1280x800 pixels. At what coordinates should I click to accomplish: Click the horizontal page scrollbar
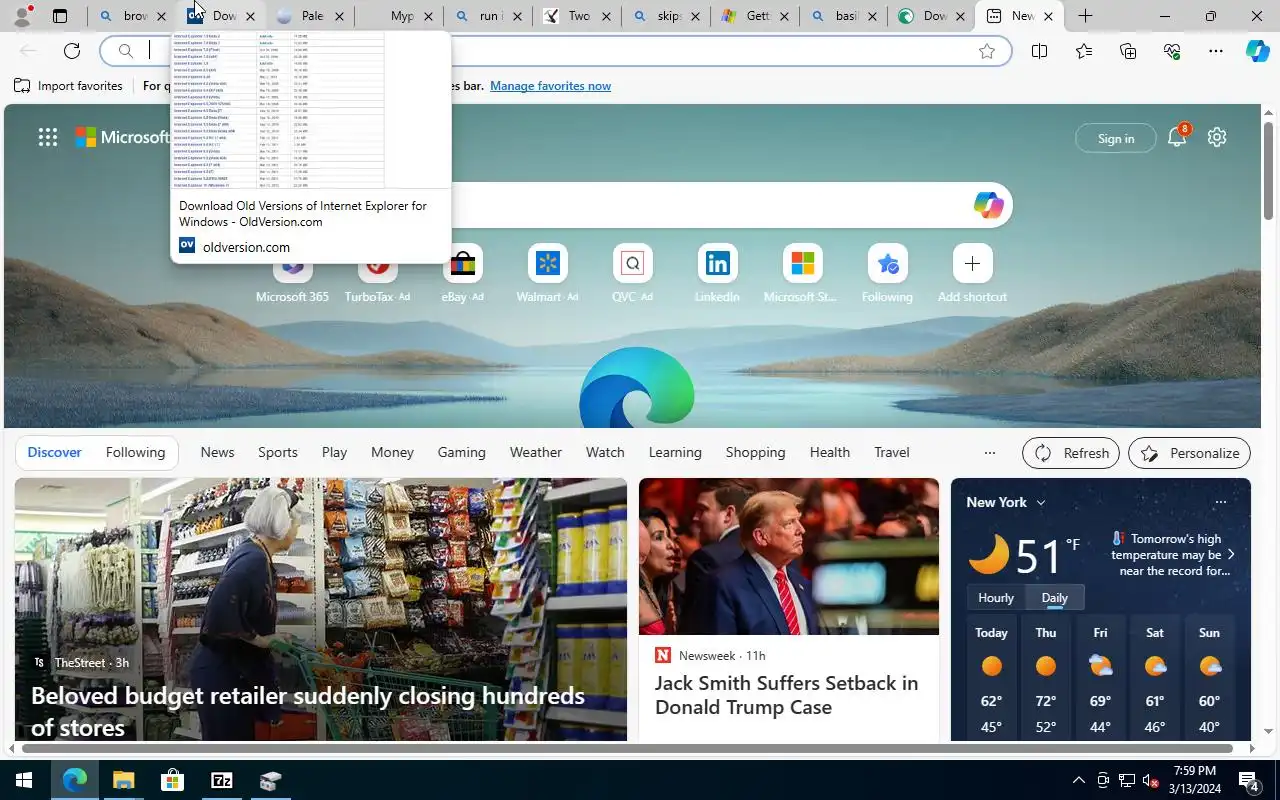627,748
